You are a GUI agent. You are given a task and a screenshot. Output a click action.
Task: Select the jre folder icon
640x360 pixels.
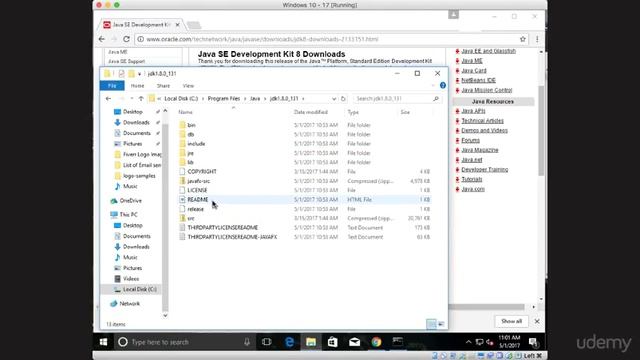[x=182, y=153]
